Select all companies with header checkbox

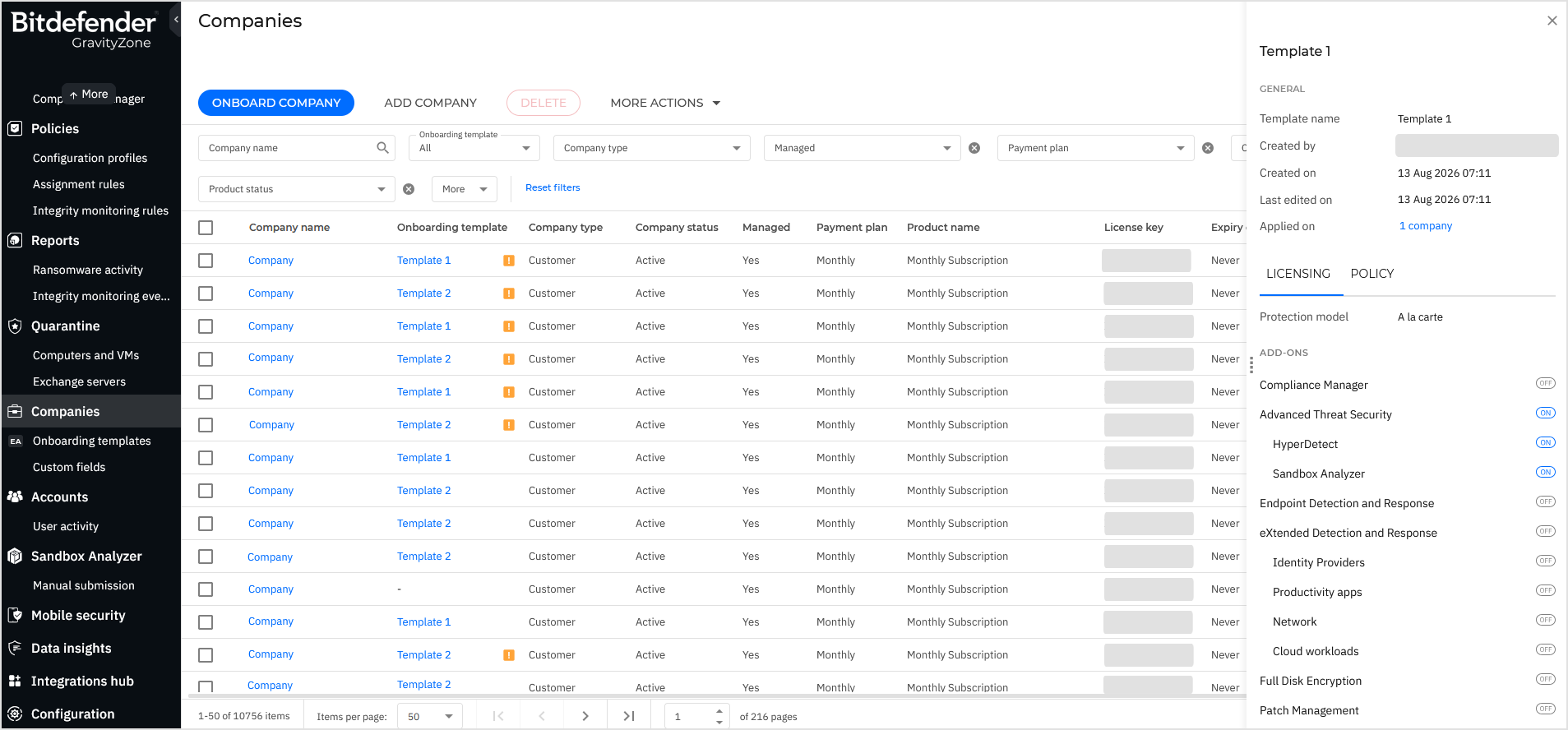206,228
